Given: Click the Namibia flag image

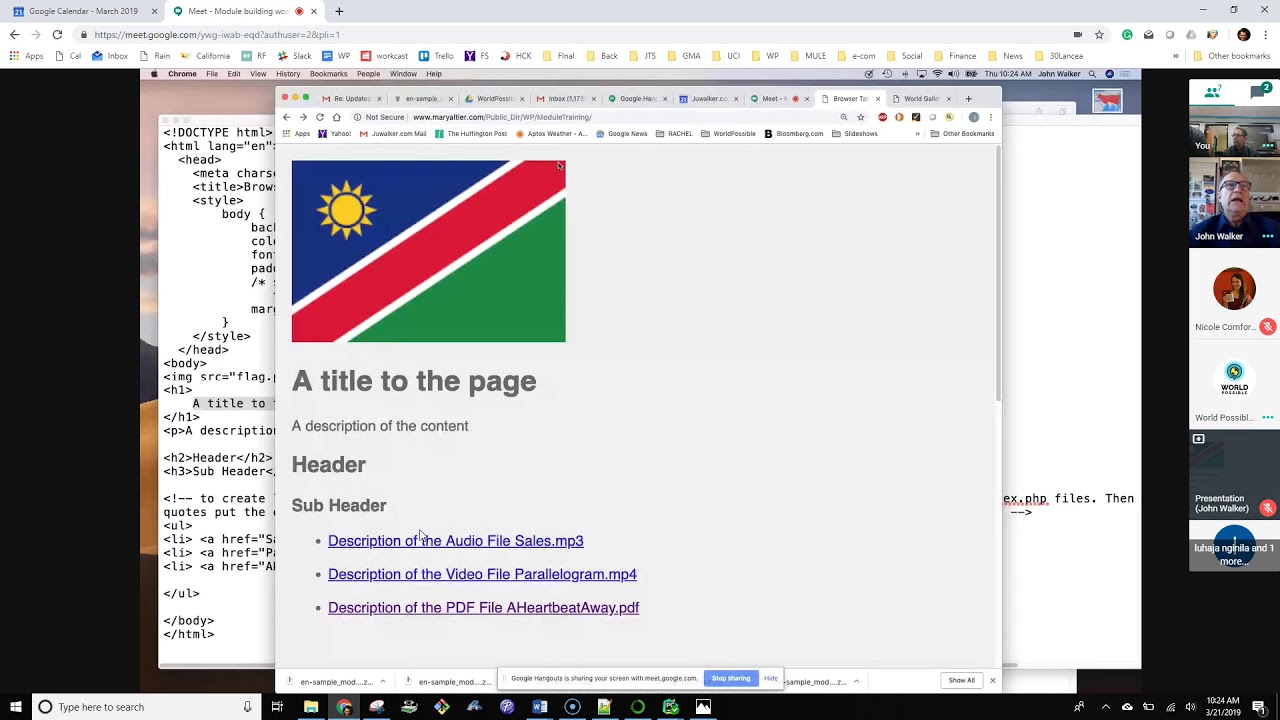Looking at the screenshot, I should 428,251.
